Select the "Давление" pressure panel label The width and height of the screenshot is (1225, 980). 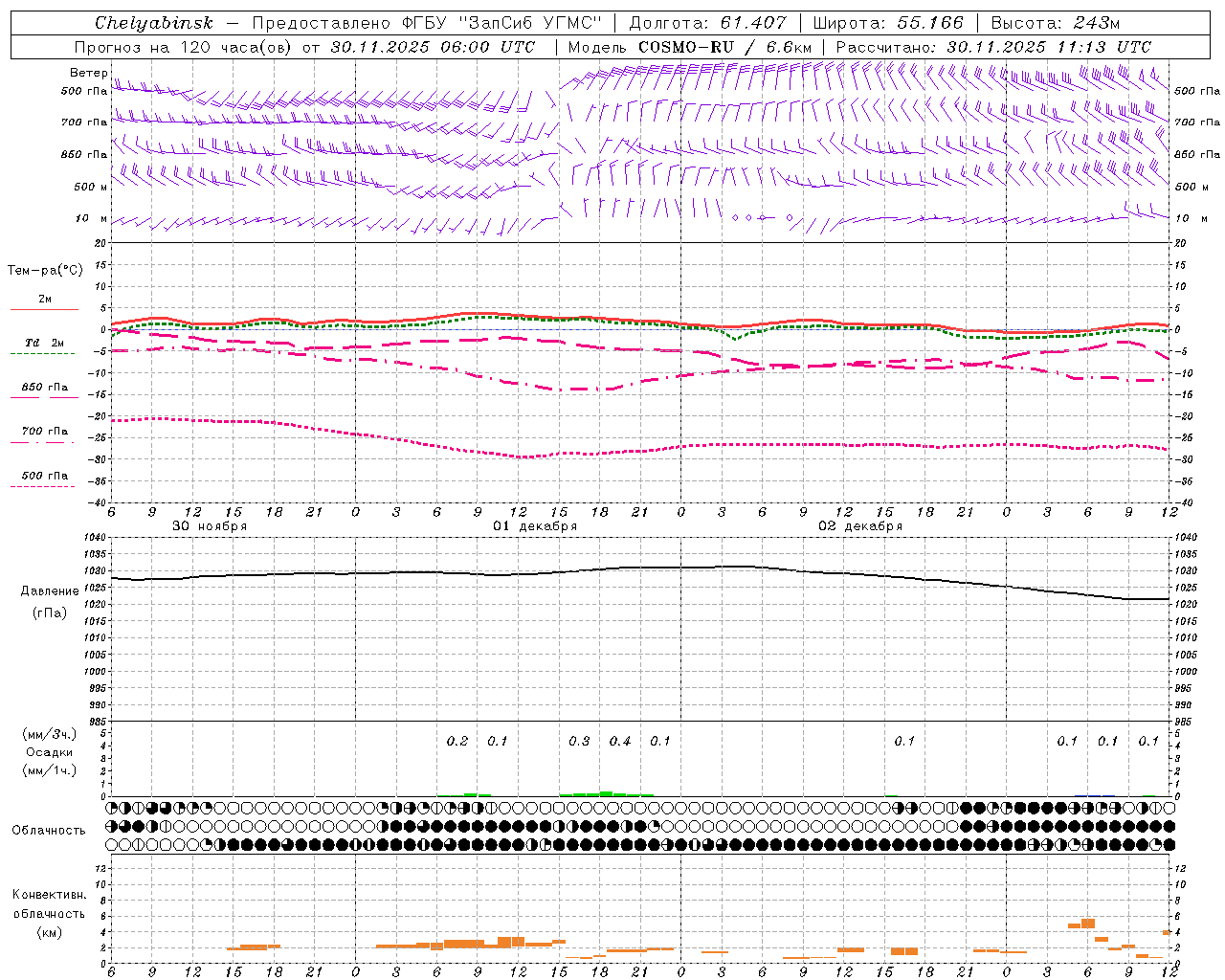click(x=50, y=591)
